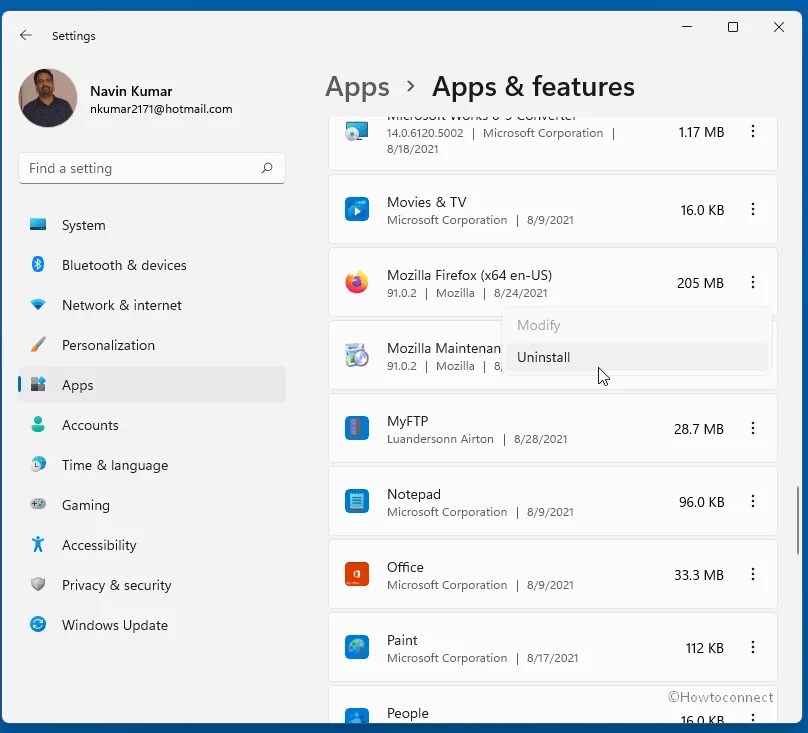This screenshot has height=733, width=808.
Task: Select Uninstall for Mozilla Firefox
Action: coord(545,357)
